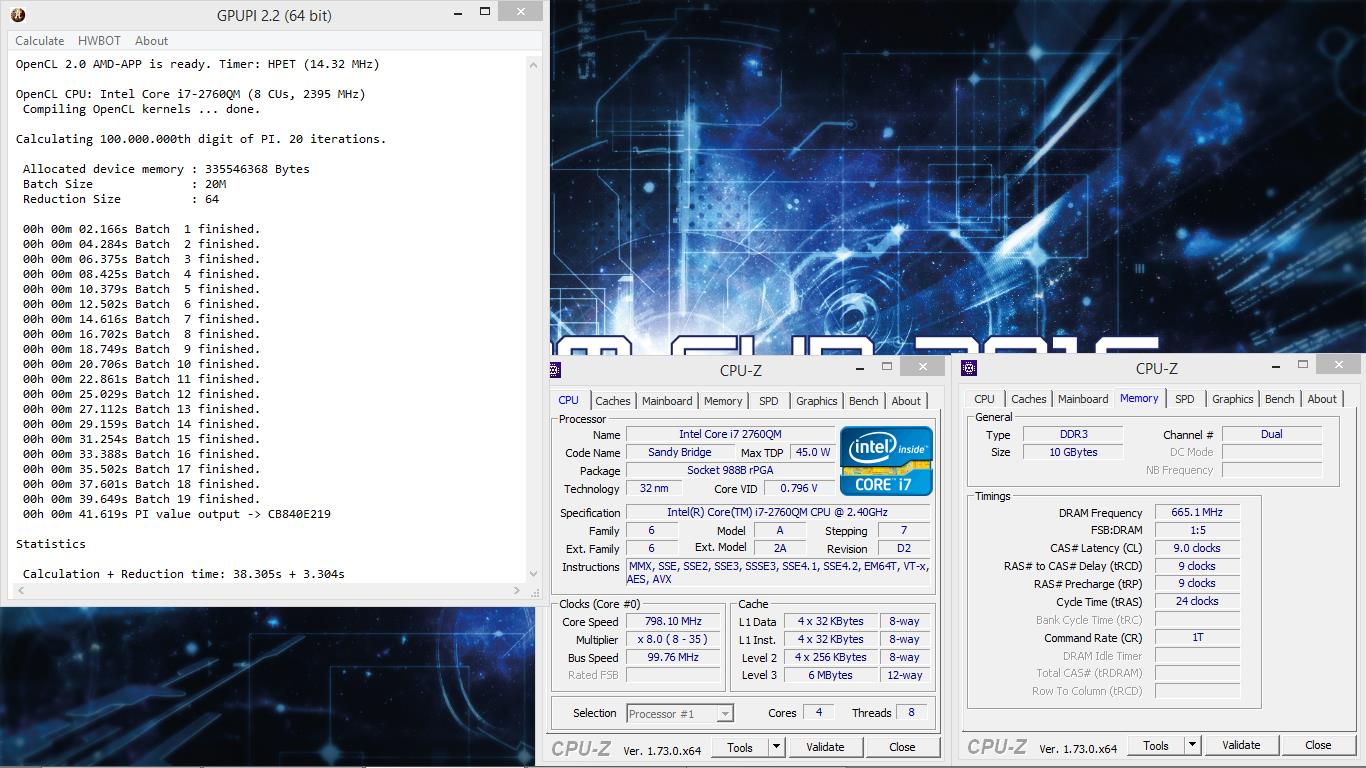Click the GPUPI app icon in title bar

(x=17, y=15)
